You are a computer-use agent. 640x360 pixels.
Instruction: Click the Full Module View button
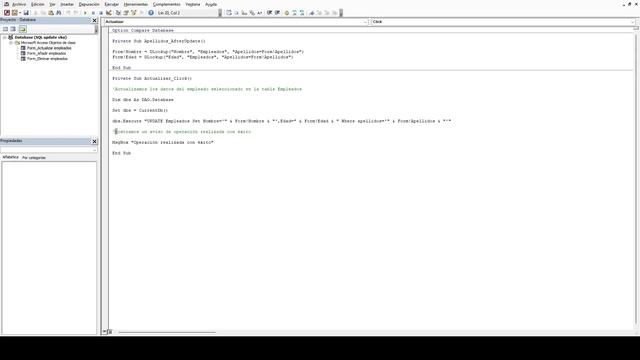[110, 332]
